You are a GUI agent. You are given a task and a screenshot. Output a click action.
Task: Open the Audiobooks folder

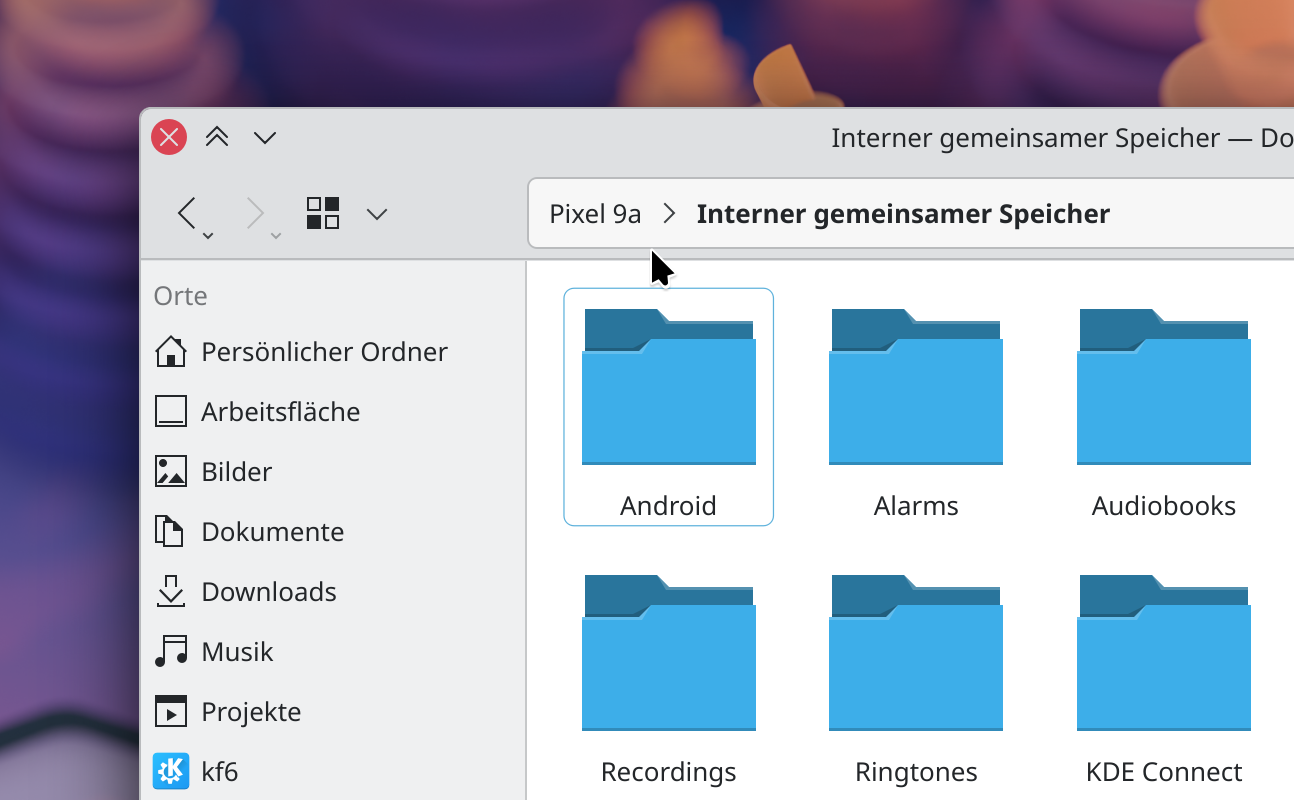click(1163, 400)
